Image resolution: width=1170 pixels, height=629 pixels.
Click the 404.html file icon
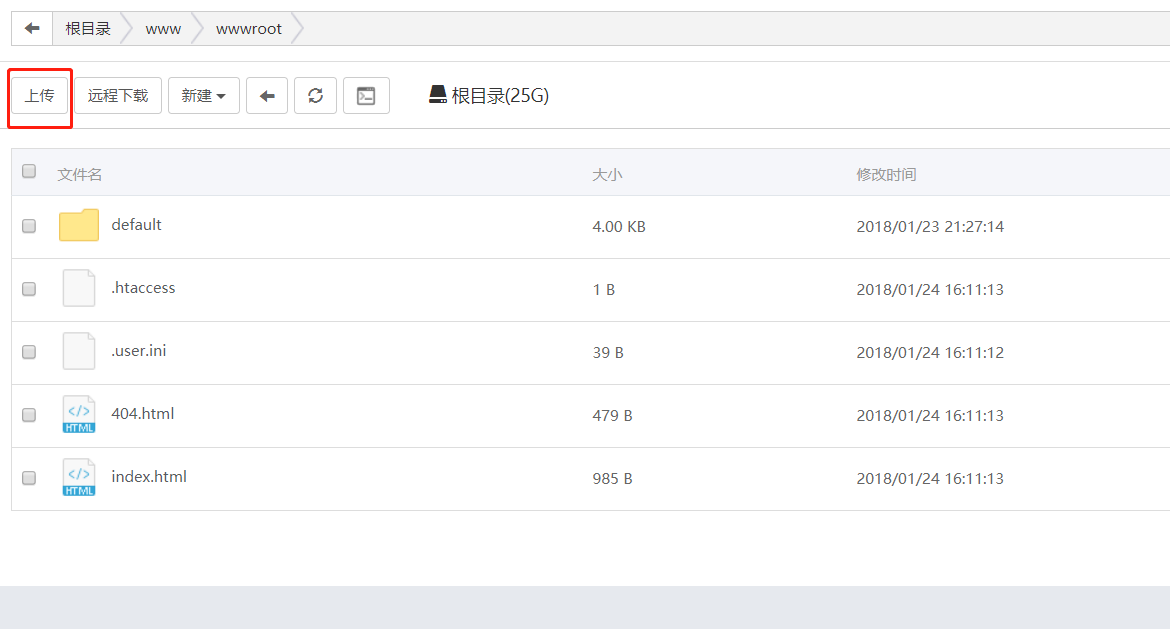pos(79,414)
